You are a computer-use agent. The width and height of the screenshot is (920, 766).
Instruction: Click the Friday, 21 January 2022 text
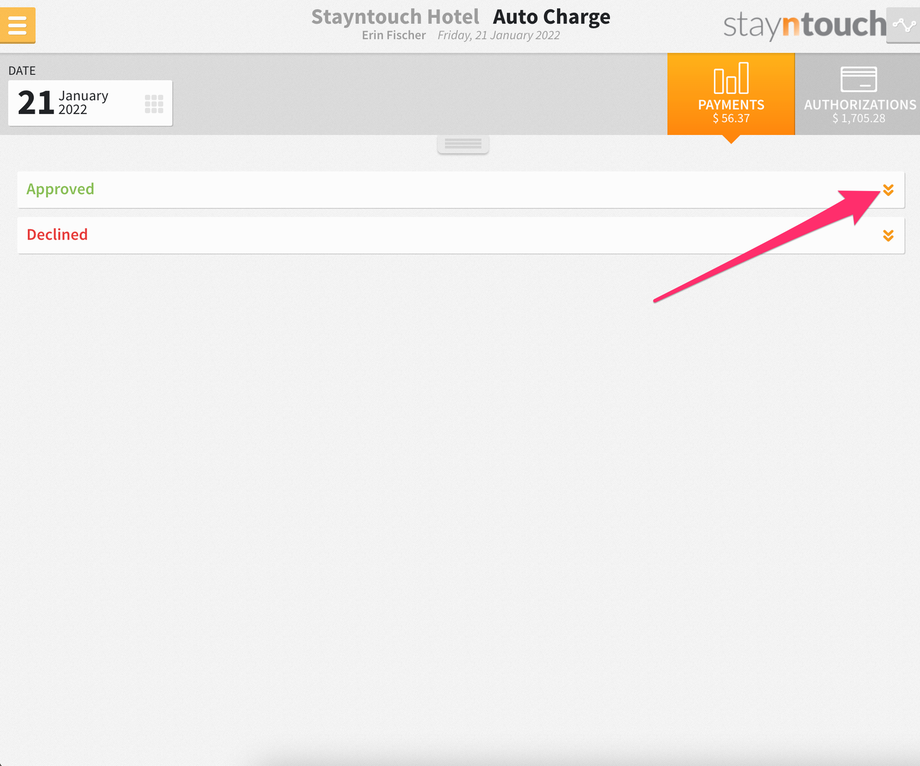point(499,35)
